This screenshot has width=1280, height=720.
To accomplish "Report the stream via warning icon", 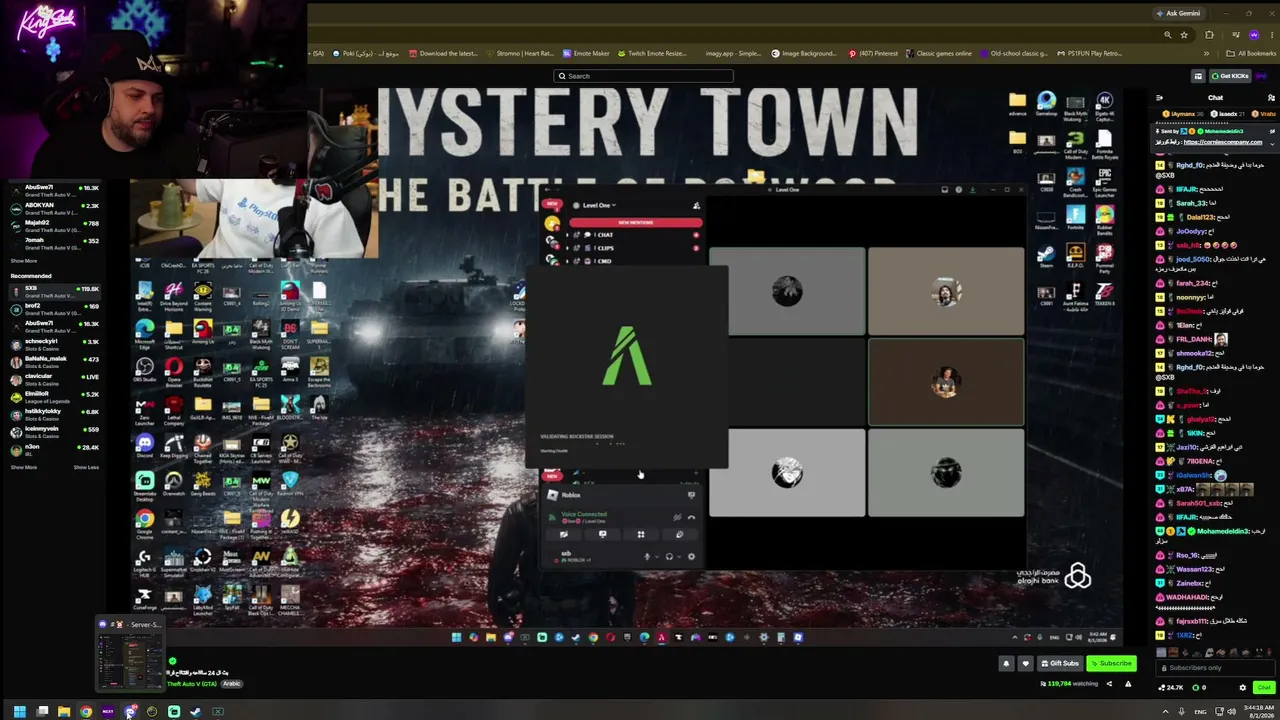I will [1128, 684].
